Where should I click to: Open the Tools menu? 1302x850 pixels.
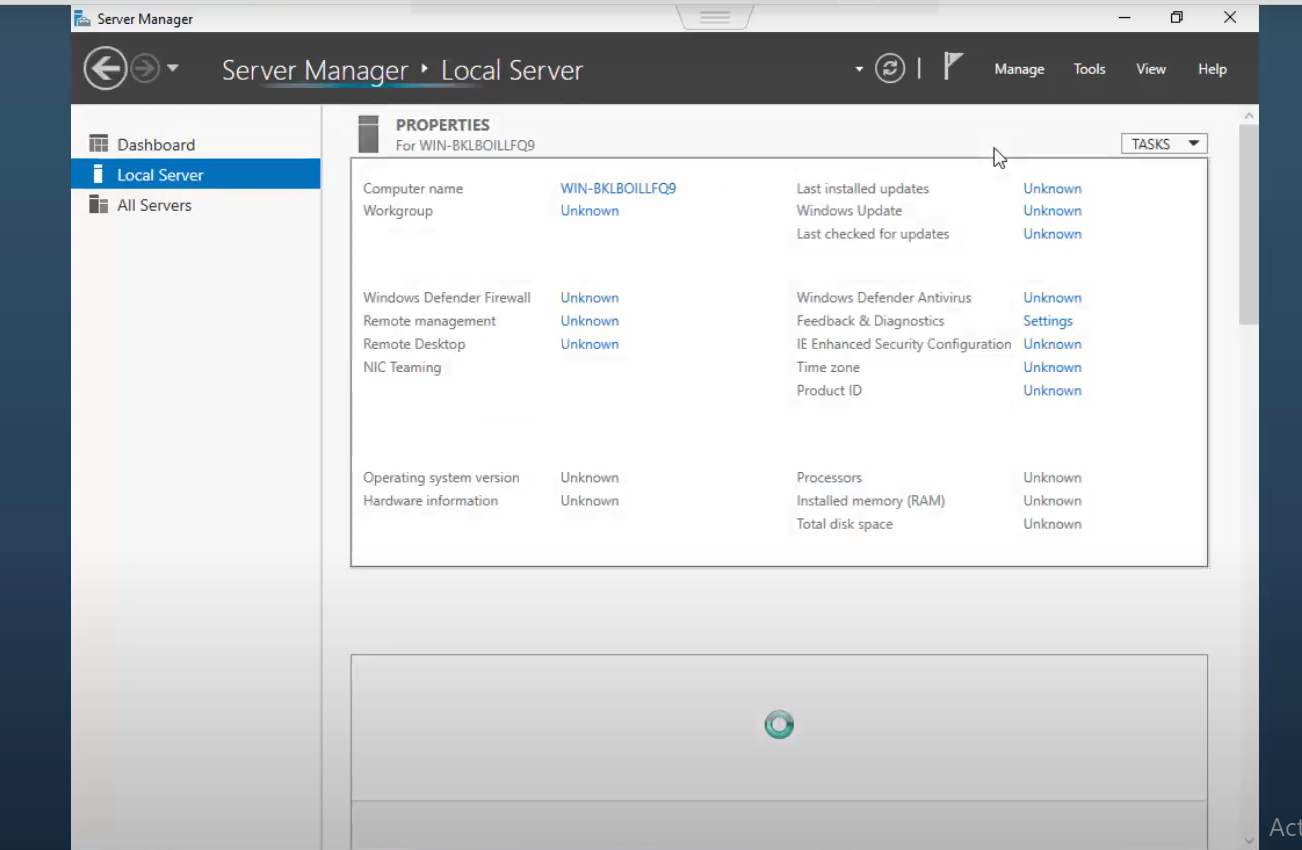coord(1089,69)
